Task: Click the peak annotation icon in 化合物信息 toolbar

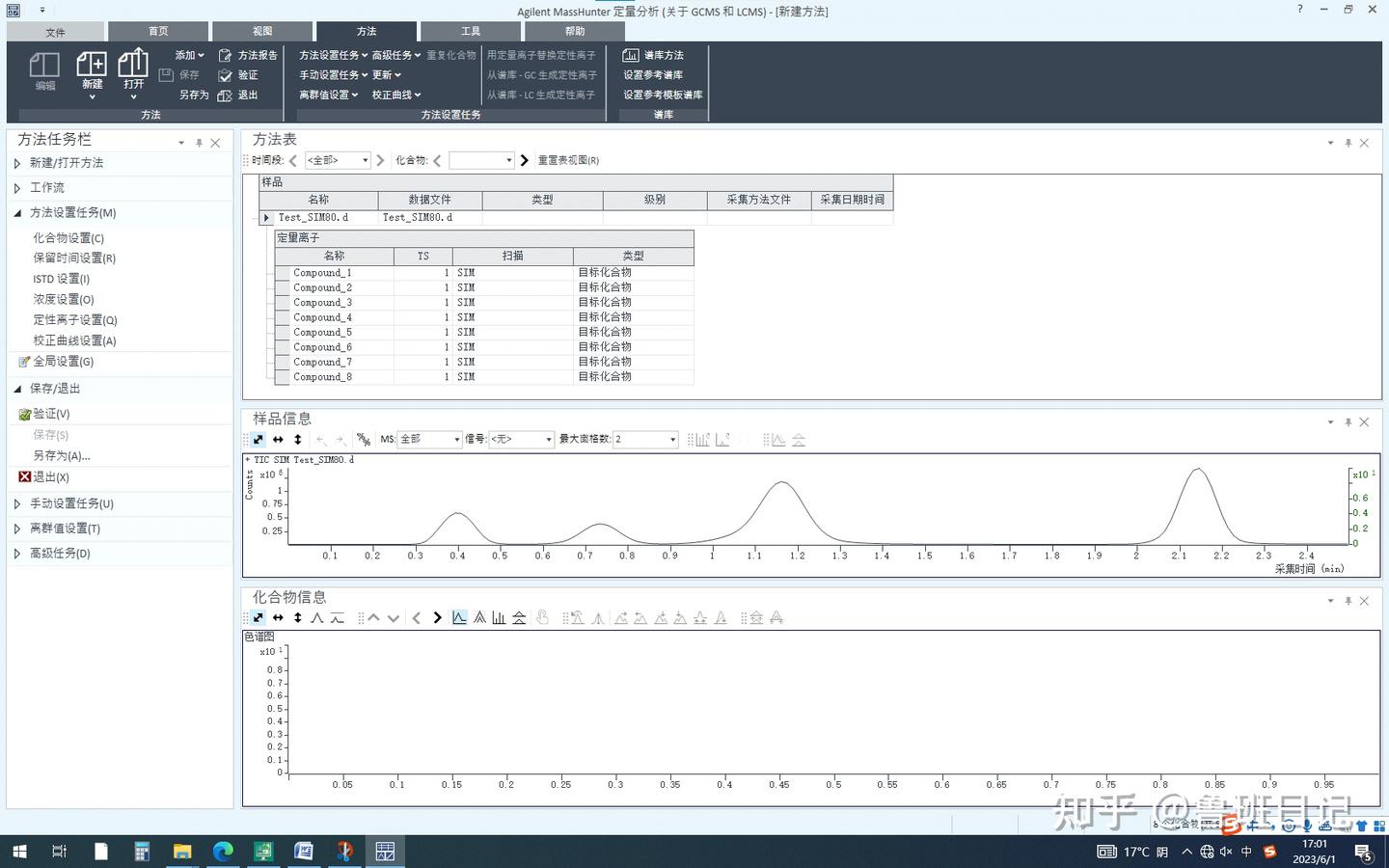Action: [316, 617]
